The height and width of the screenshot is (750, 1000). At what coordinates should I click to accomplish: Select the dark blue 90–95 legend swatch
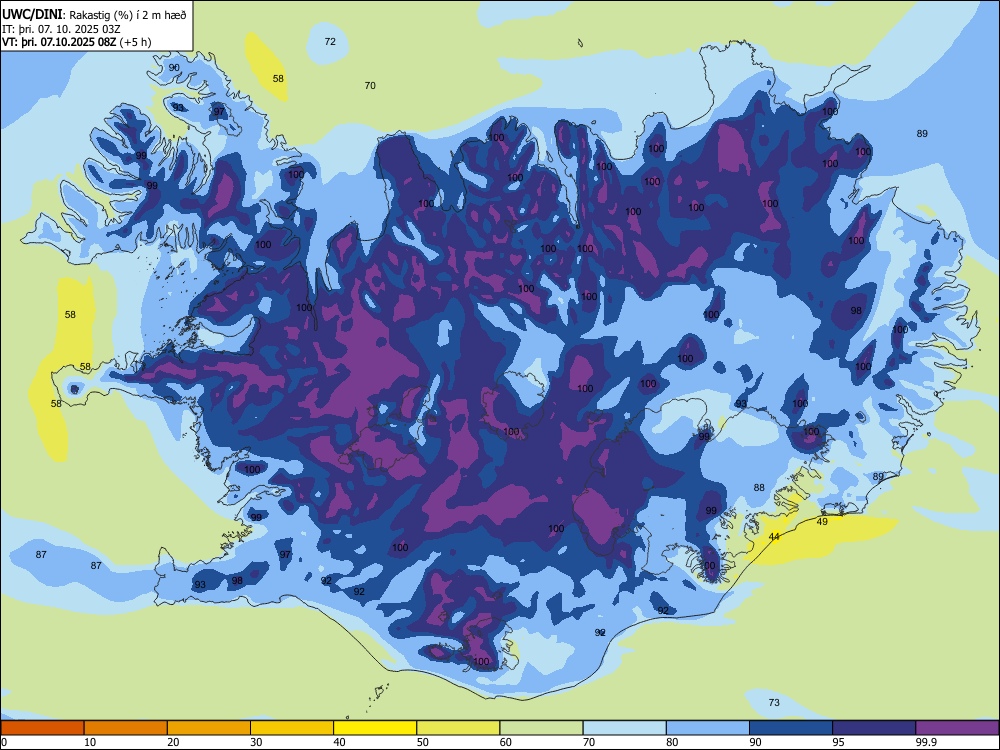click(791, 728)
